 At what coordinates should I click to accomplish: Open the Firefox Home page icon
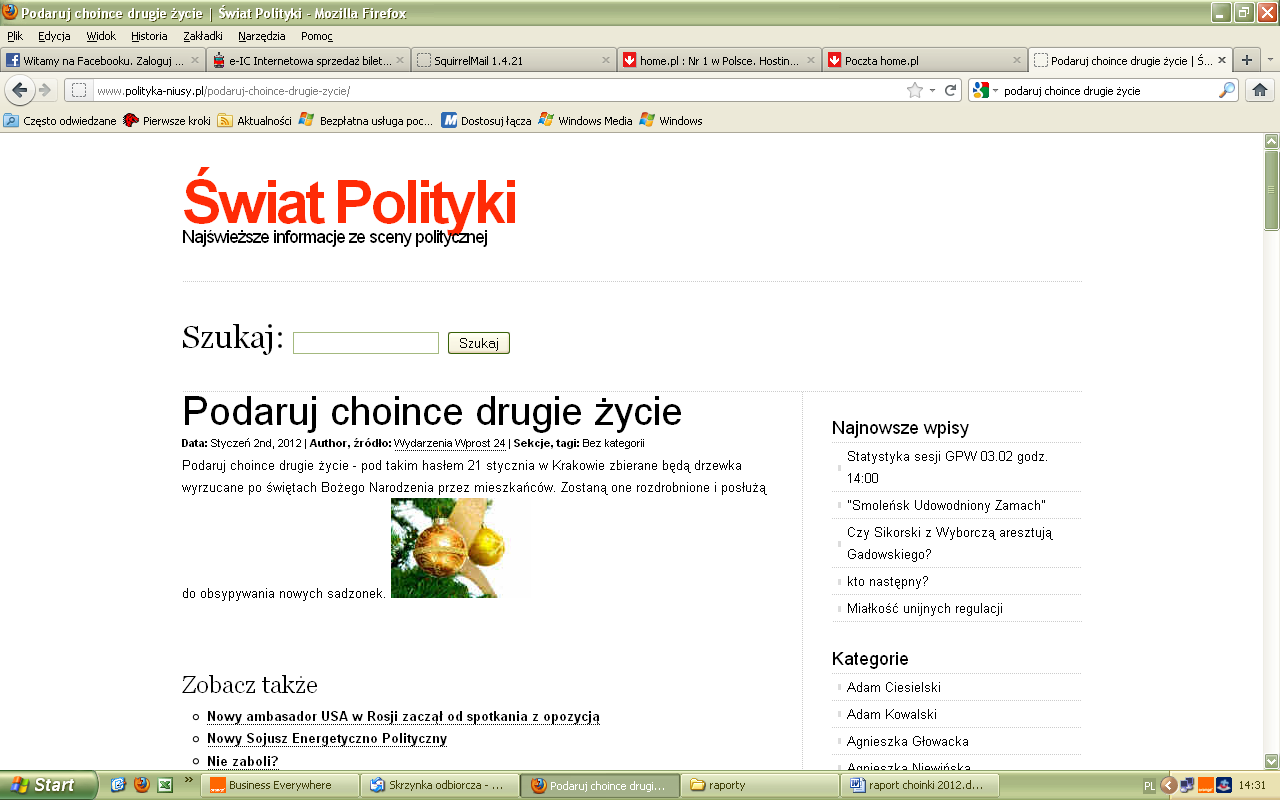pos(1259,90)
